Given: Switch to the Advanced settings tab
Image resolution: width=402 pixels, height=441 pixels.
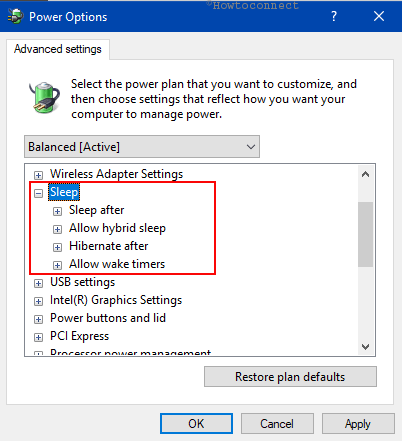Looking at the screenshot, I should tap(58, 49).
